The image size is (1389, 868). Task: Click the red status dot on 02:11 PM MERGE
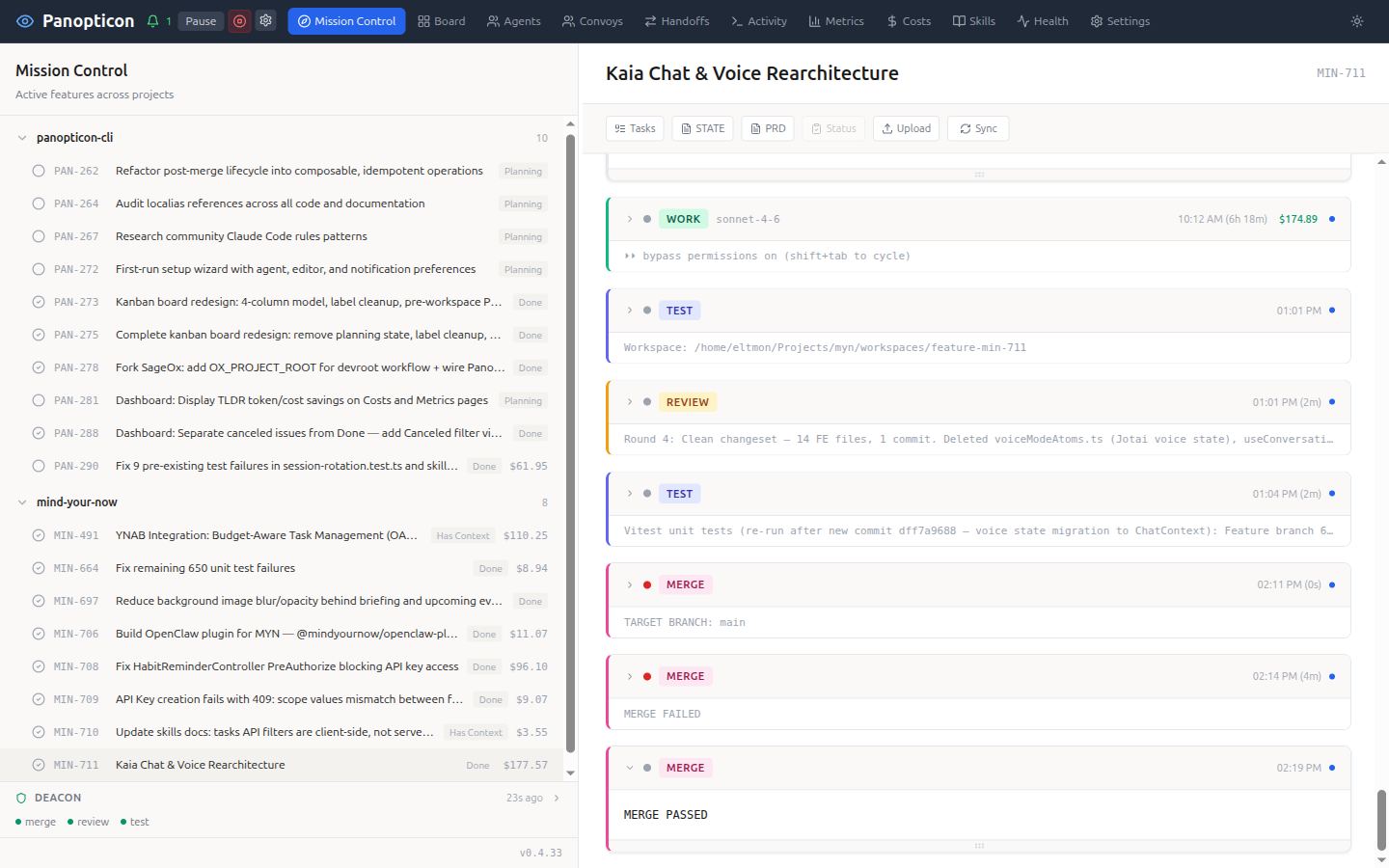pos(647,584)
